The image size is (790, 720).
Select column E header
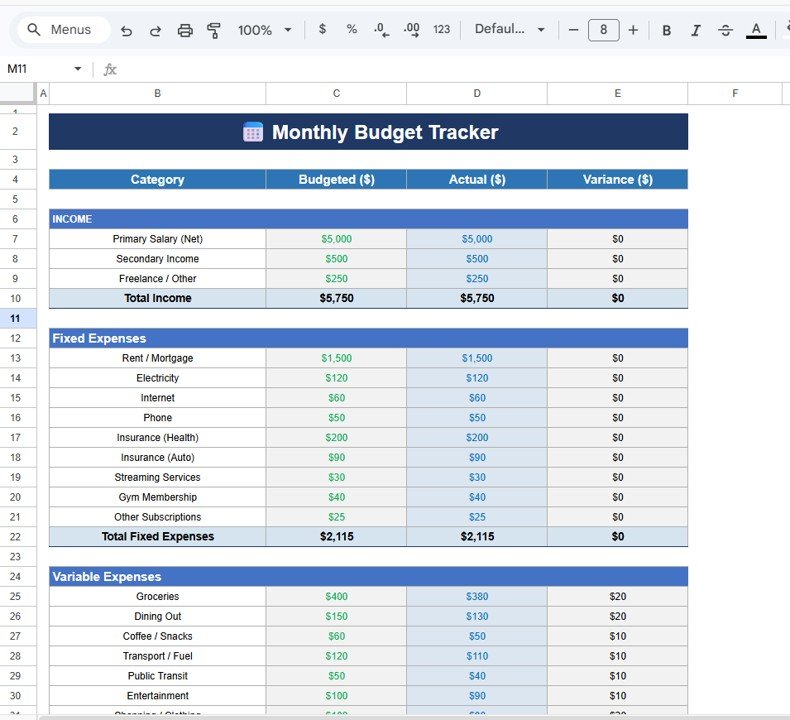618,93
